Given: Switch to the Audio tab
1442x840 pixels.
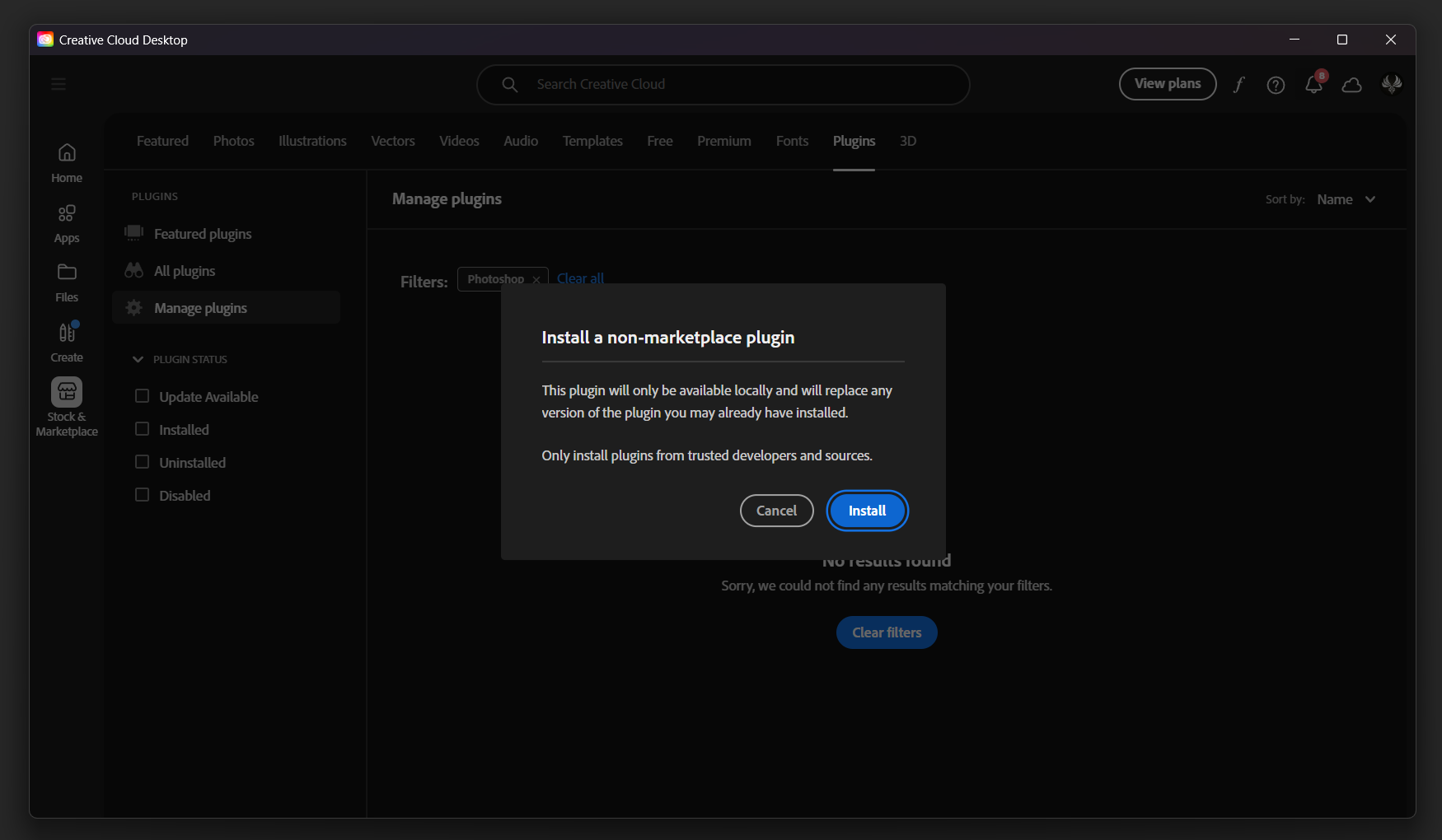Looking at the screenshot, I should [x=521, y=141].
